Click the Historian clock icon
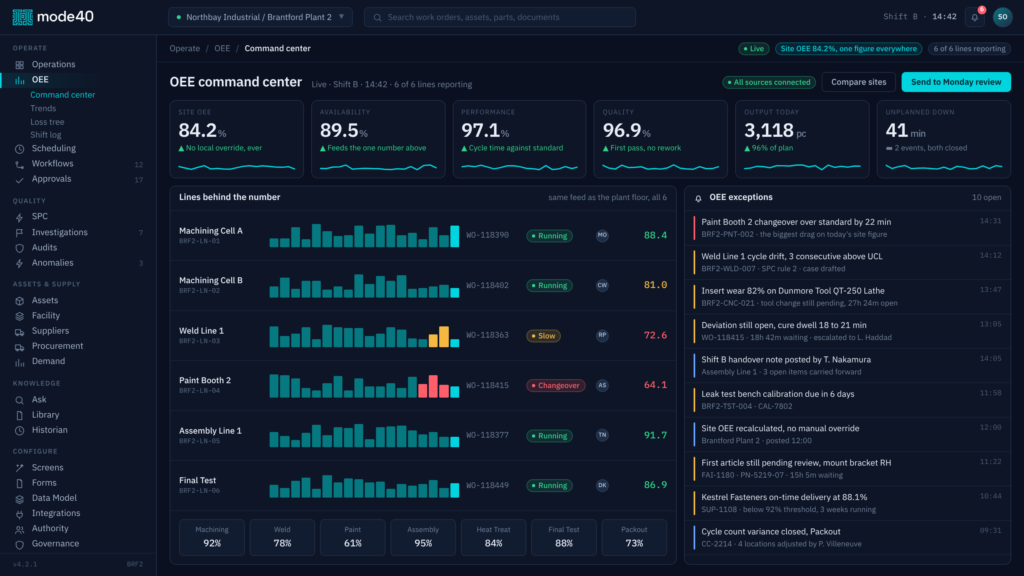The width and height of the screenshot is (1024, 576). (20, 430)
